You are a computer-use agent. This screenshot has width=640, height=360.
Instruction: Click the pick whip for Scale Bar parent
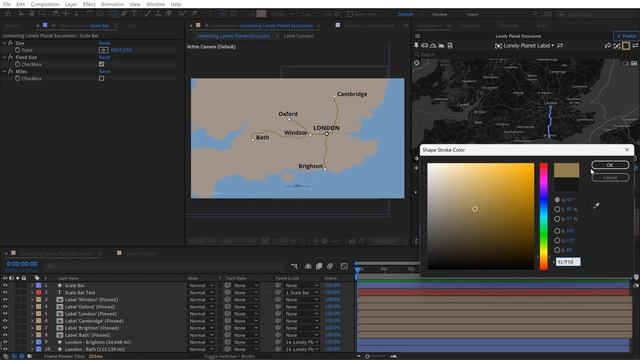(278, 285)
